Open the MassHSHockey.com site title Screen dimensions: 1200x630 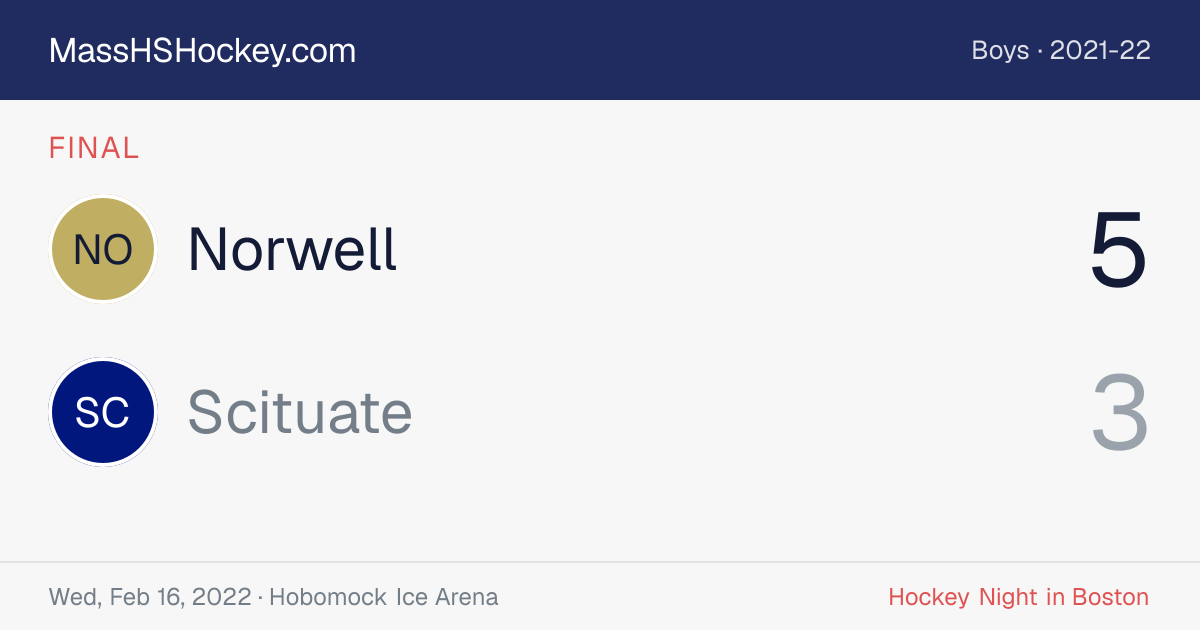coord(202,51)
